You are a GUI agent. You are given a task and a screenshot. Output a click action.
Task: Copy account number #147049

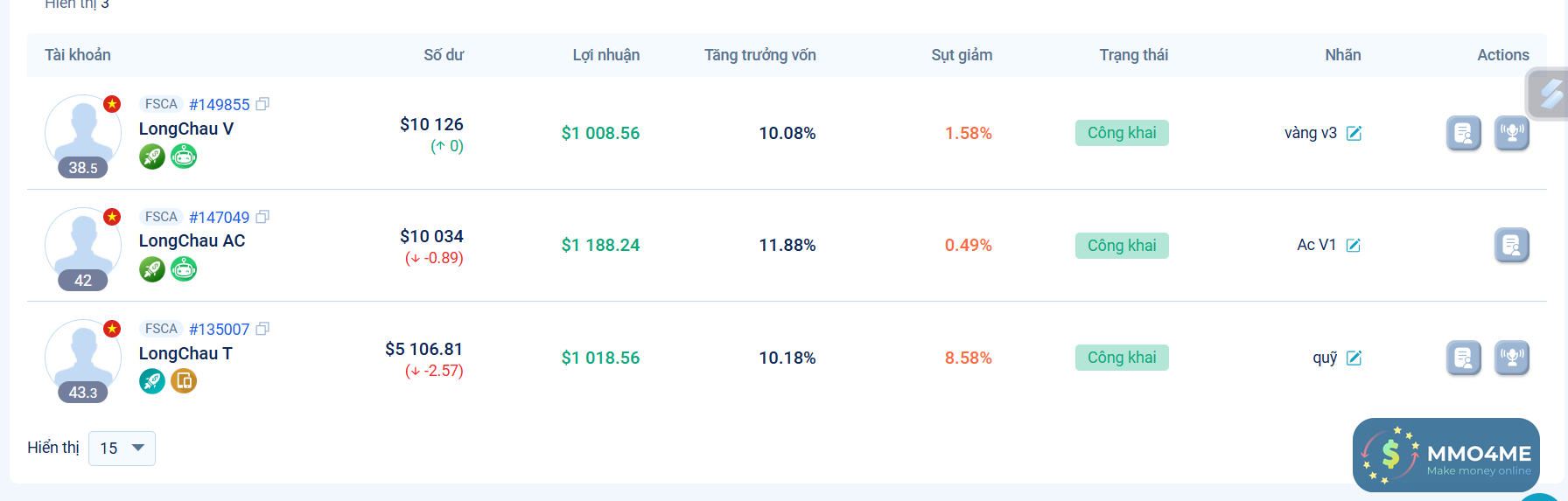[x=262, y=217]
